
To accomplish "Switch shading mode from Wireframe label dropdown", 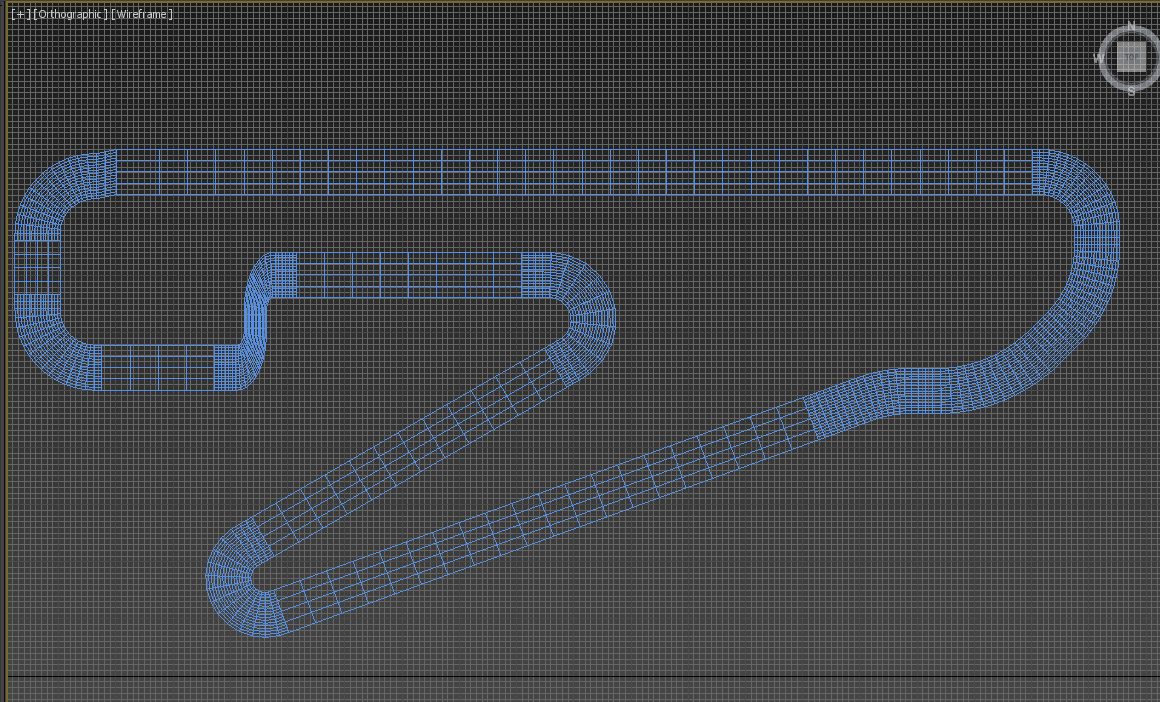I will pos(143,15).
